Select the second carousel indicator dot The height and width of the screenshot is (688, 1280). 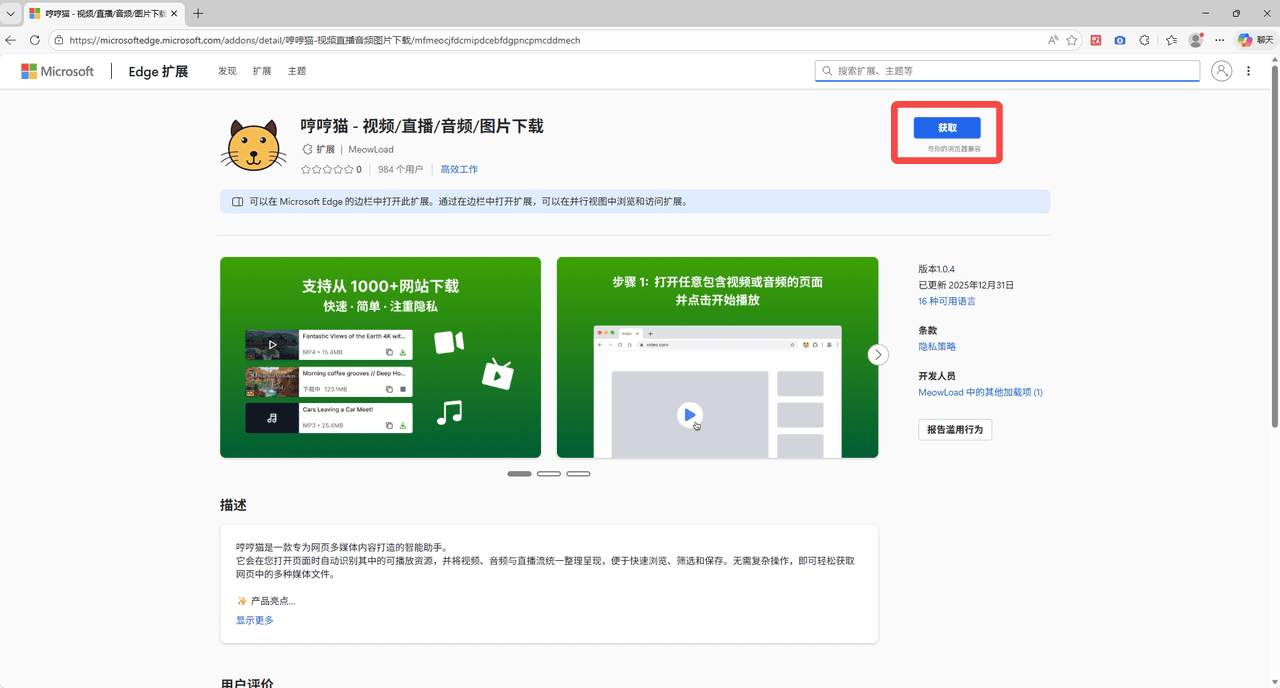click(549, 474)
